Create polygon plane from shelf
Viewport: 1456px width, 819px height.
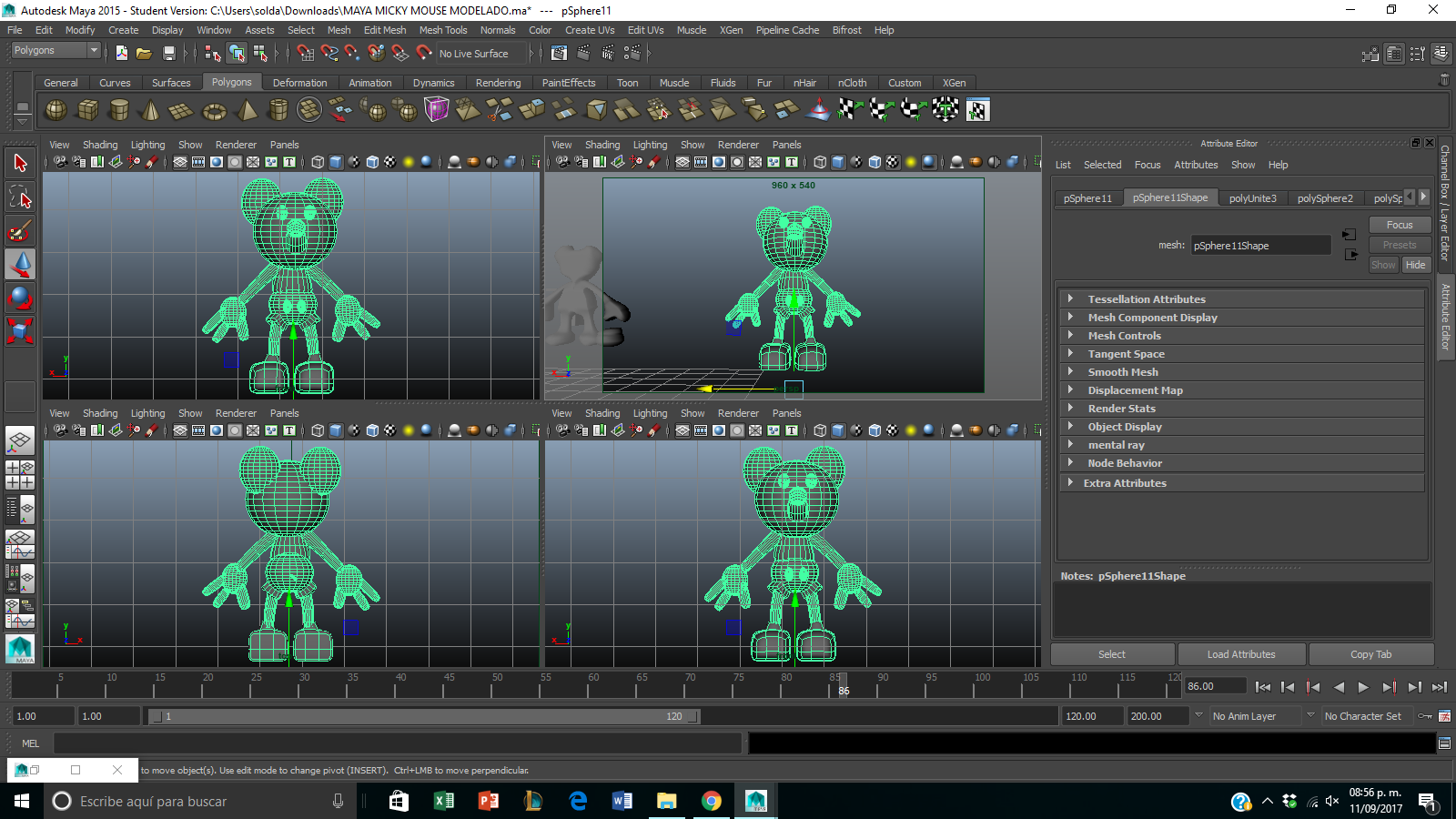pyautogui.click(x=182, y=110)
